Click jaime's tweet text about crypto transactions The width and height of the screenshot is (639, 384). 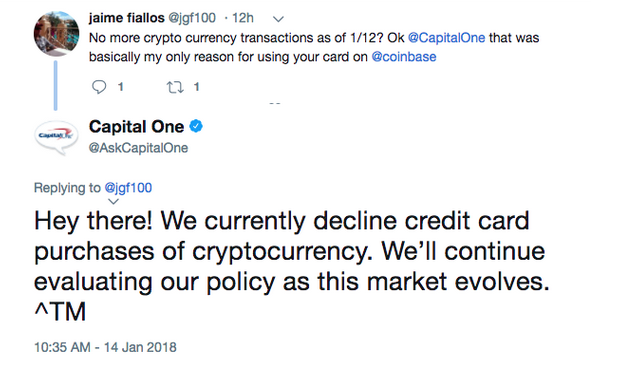(314, 47)
